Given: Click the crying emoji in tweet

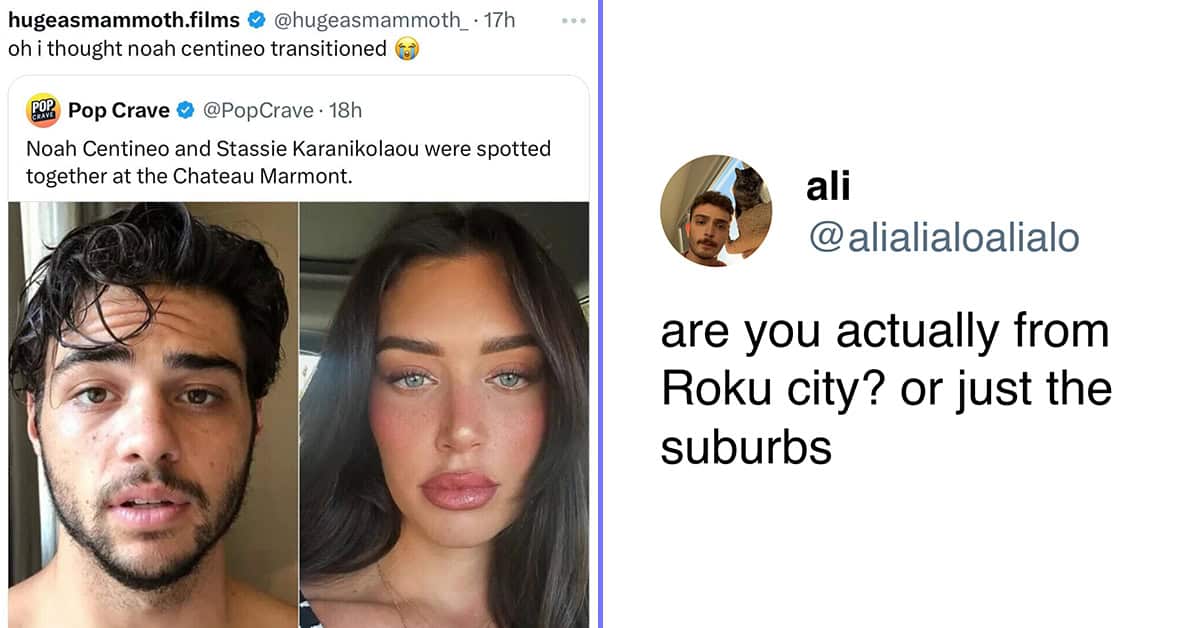Looking at the screenshot, I should [x=406, y=48].
